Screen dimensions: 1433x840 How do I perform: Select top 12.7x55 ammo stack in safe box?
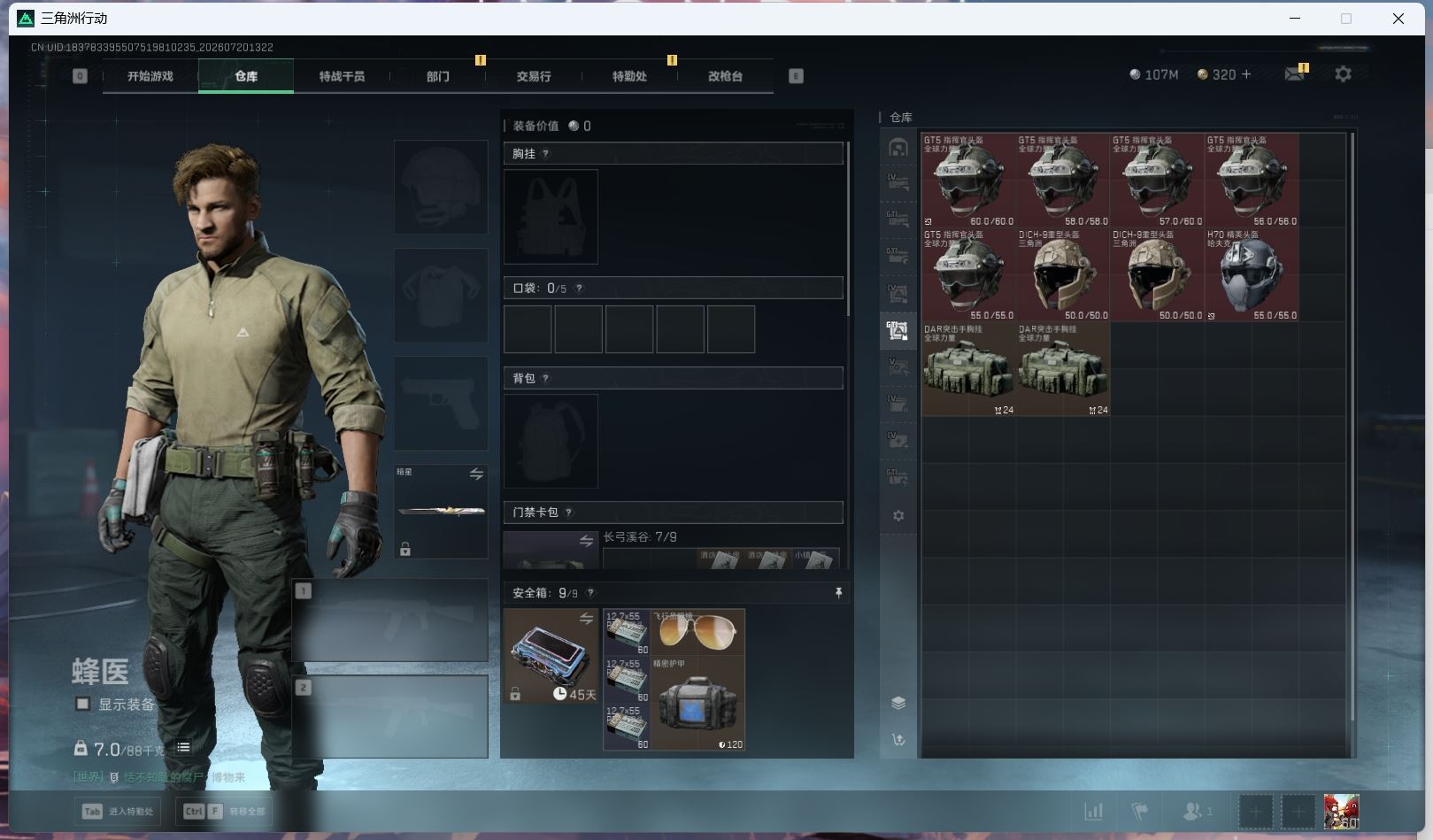(x=627, y=632)
